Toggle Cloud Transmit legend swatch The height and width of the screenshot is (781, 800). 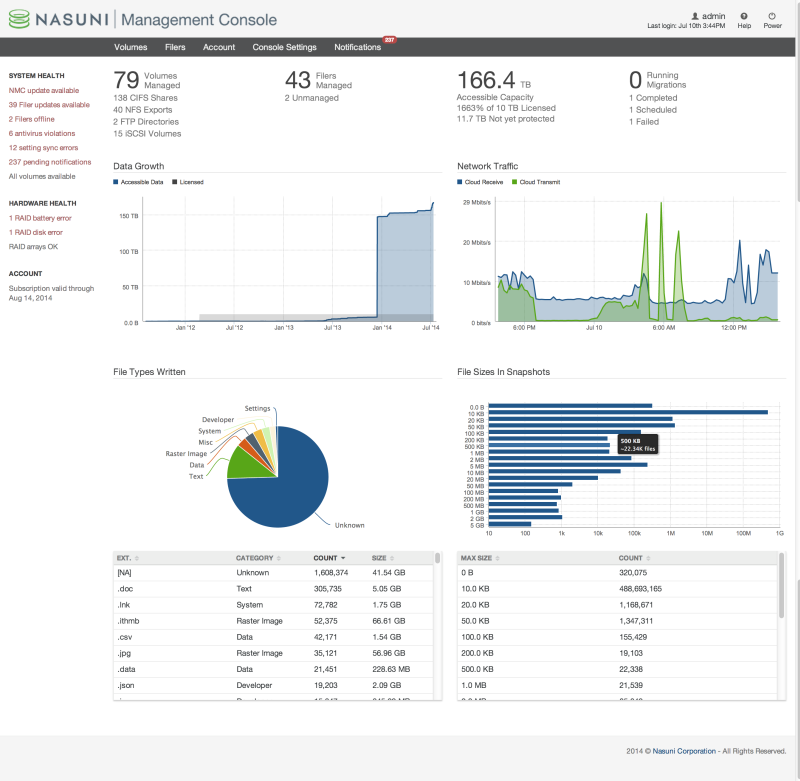point(514,182)
